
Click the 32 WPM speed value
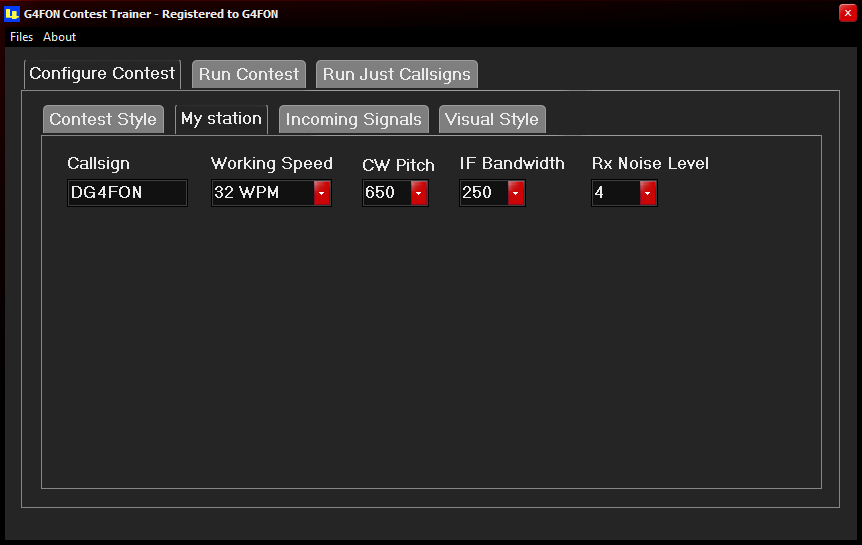coord(246,192)
